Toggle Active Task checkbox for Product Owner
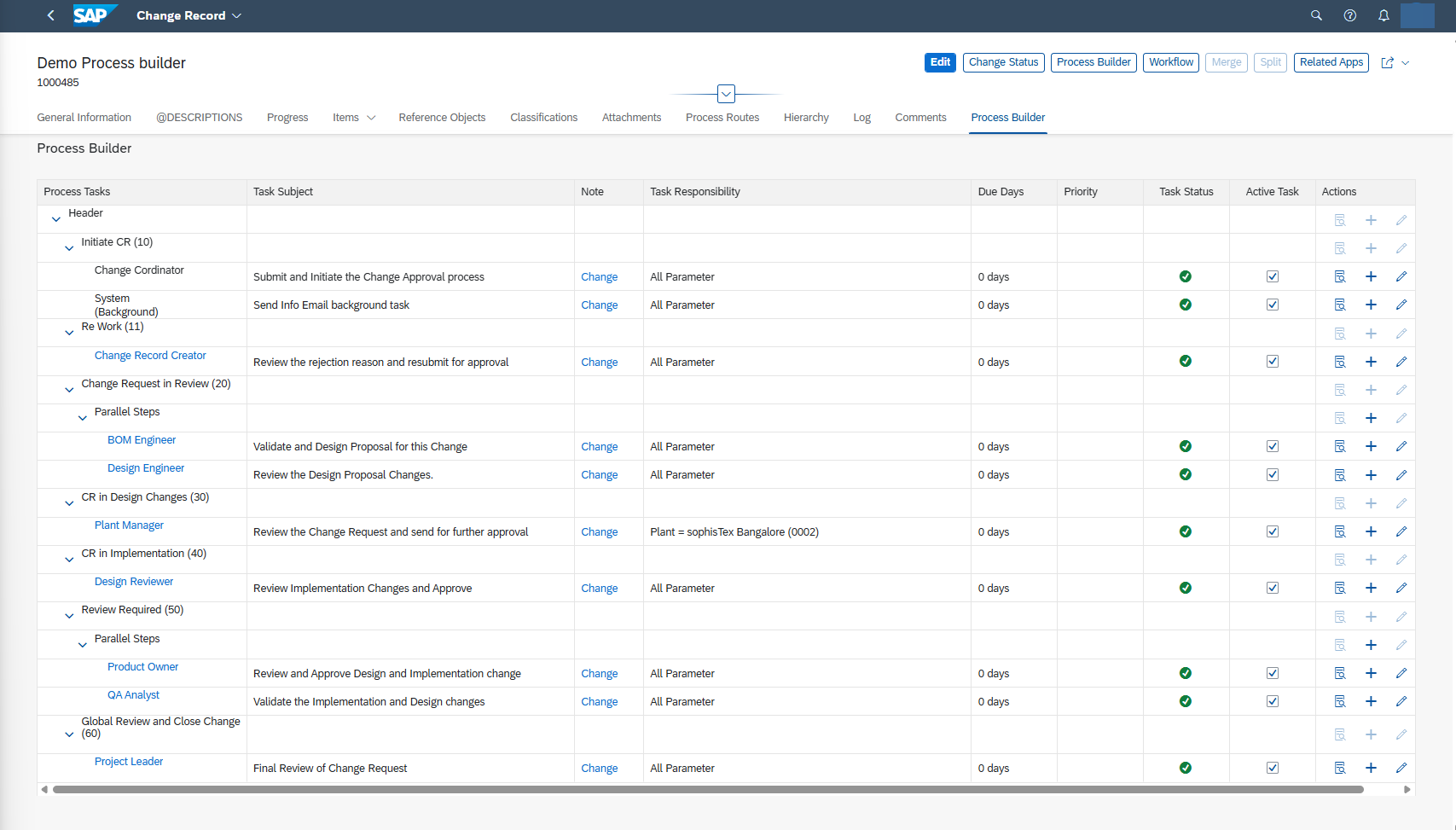The image size is (1456, 830). point(1273,673)
